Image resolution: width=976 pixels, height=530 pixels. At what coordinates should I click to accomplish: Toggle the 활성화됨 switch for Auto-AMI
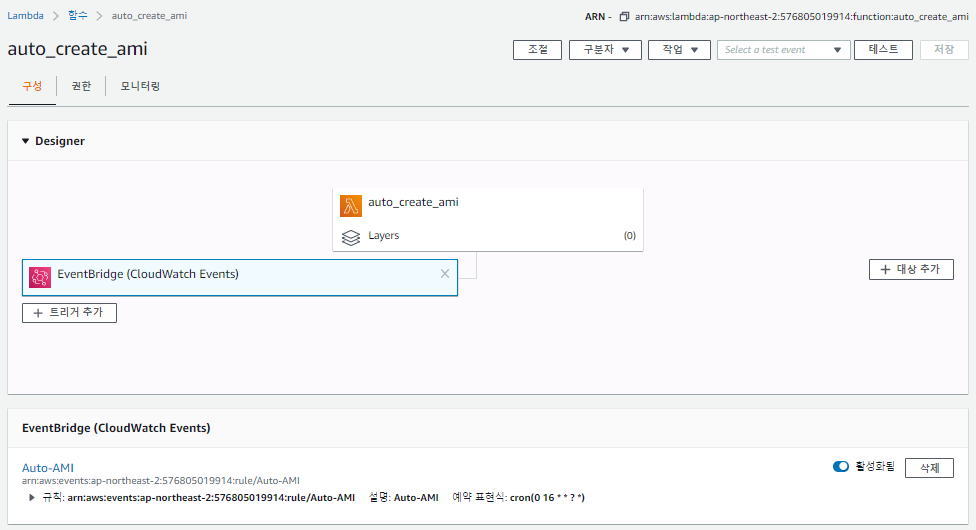coord(840,466)
